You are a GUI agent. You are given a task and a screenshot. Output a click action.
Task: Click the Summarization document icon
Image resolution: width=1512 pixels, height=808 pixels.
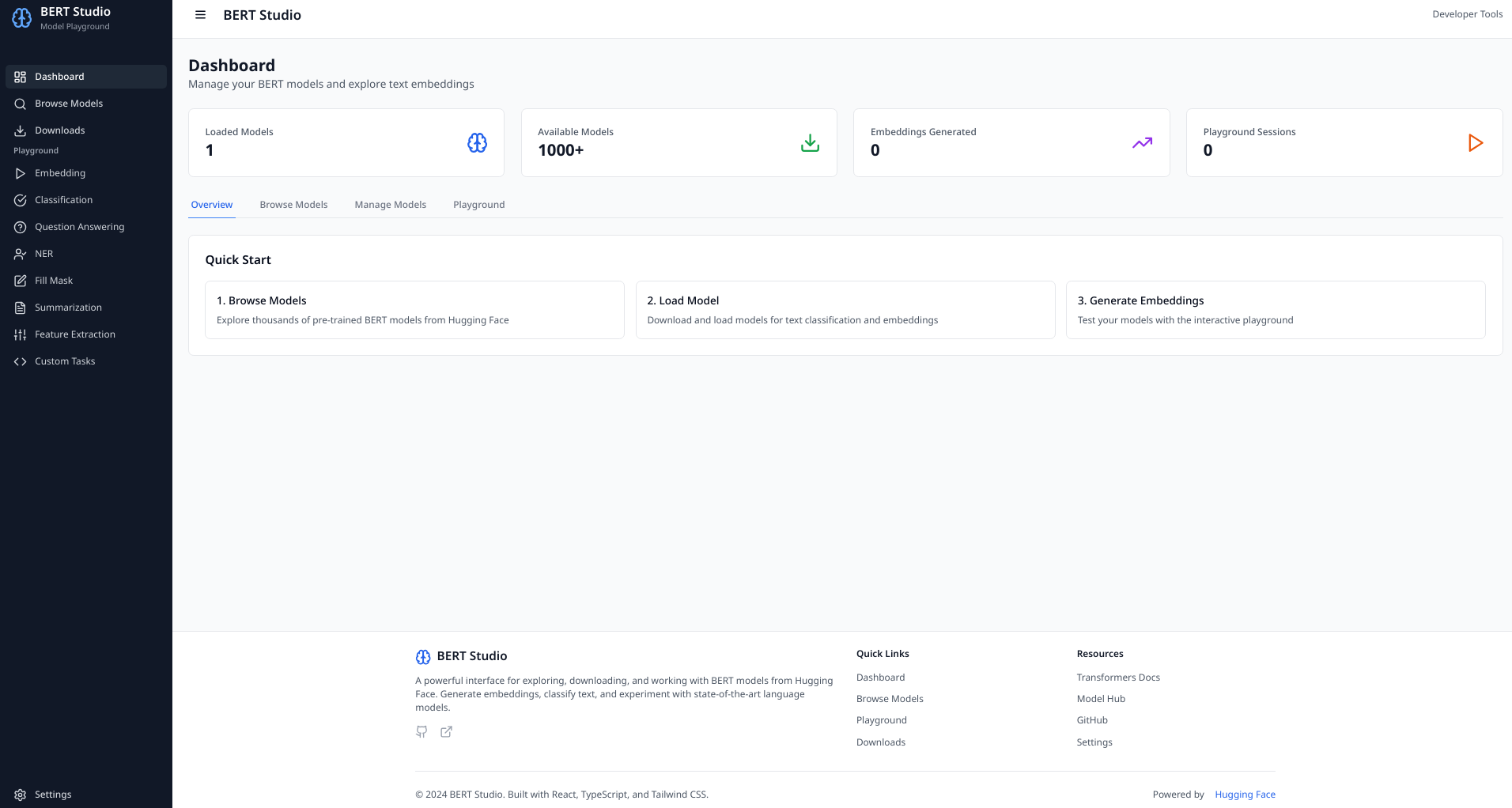pos(21,308)
